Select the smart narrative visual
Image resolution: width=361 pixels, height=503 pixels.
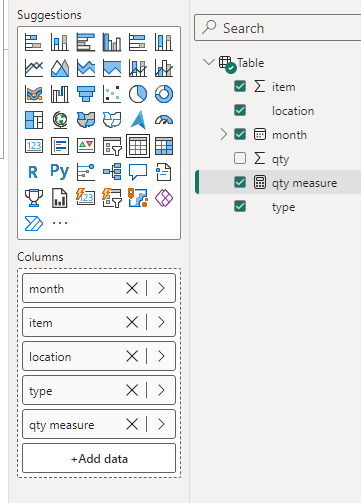164,172
